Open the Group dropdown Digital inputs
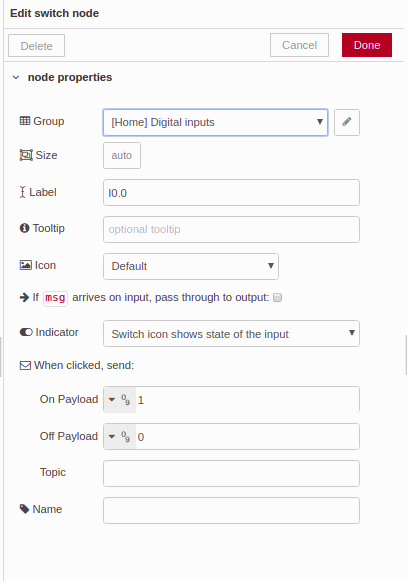This screenshot has width=407, height=581. (215, 122)
